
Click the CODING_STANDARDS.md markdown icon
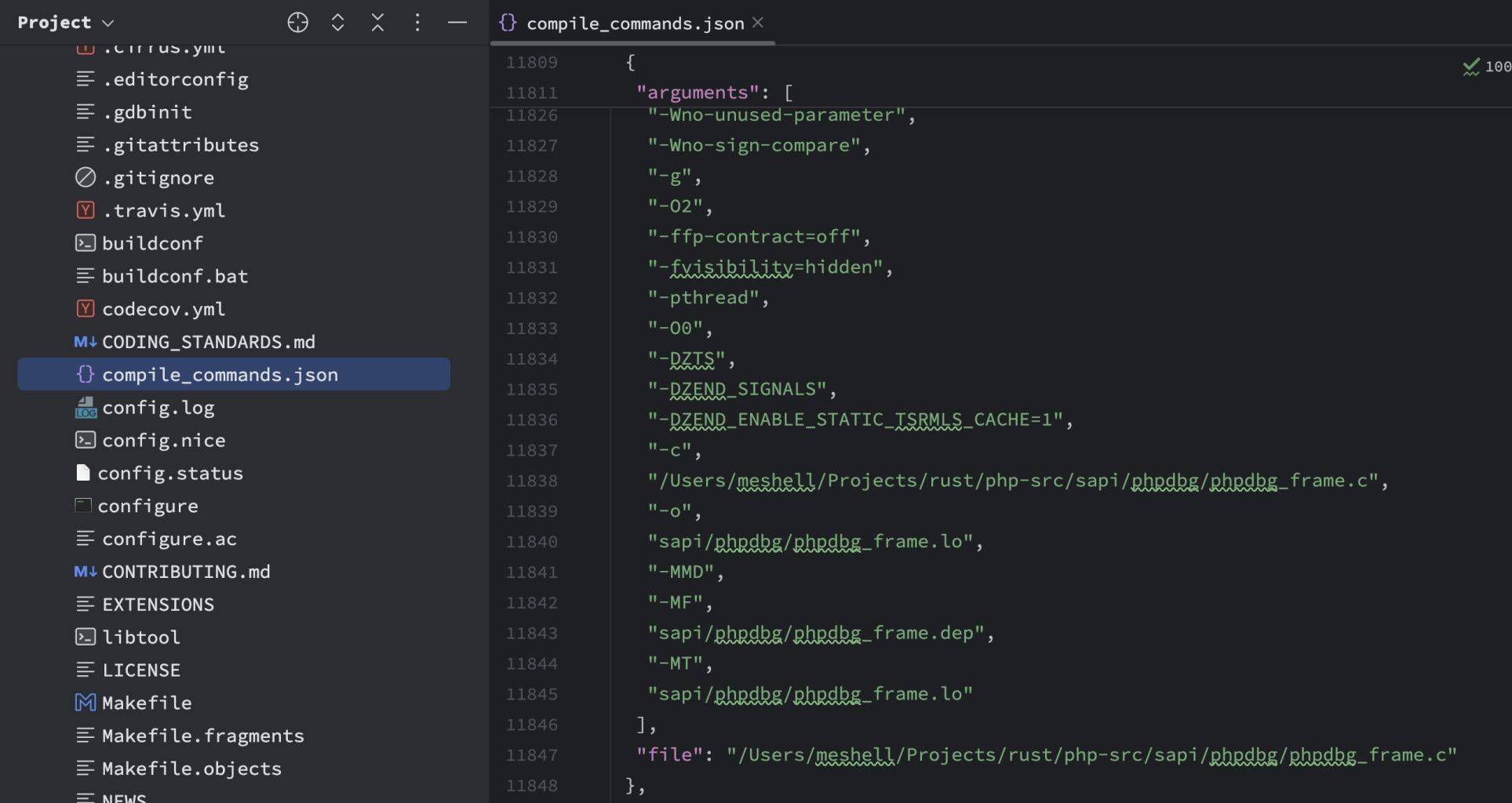coord(85,342)
